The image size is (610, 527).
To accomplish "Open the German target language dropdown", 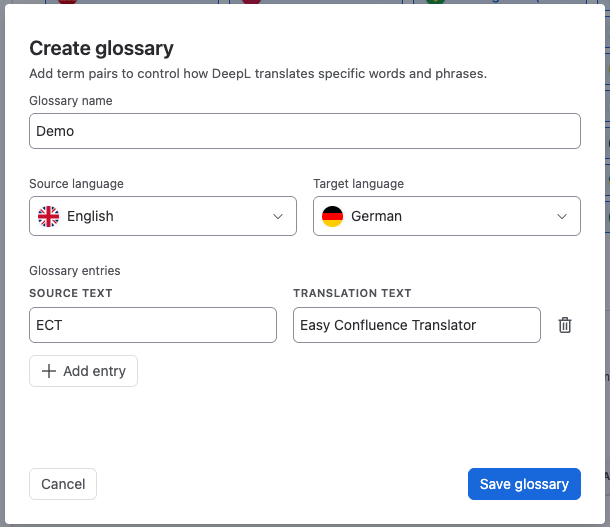I will (447, 216).
